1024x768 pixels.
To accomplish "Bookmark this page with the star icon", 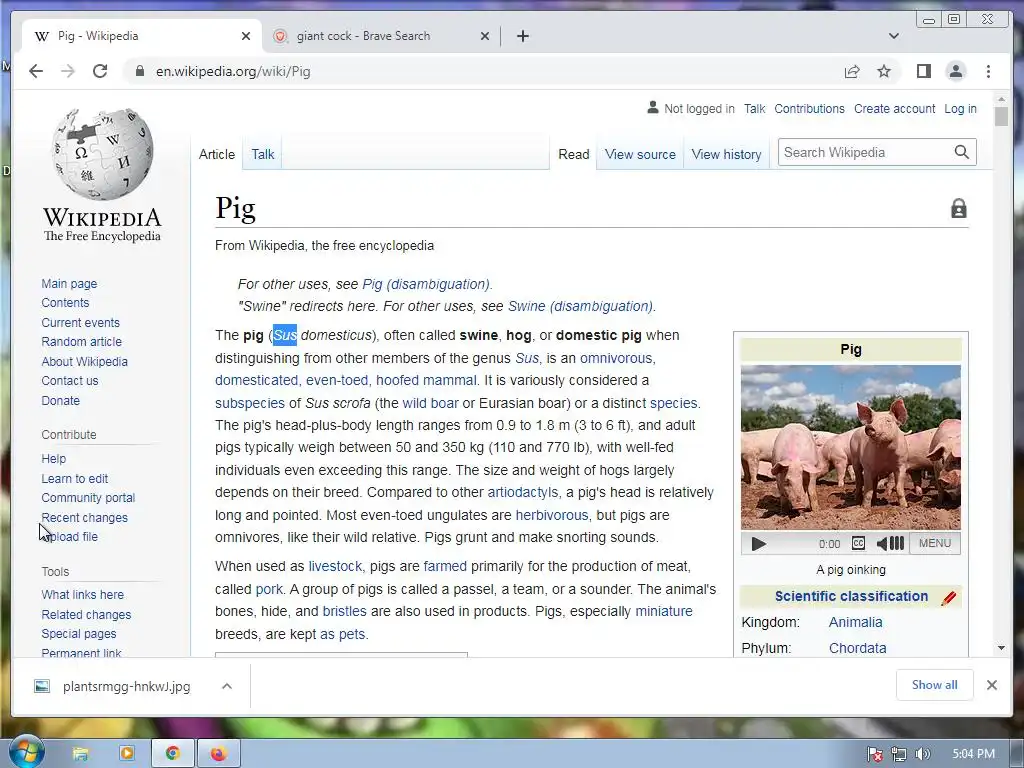I will click(x=884, y=71).
